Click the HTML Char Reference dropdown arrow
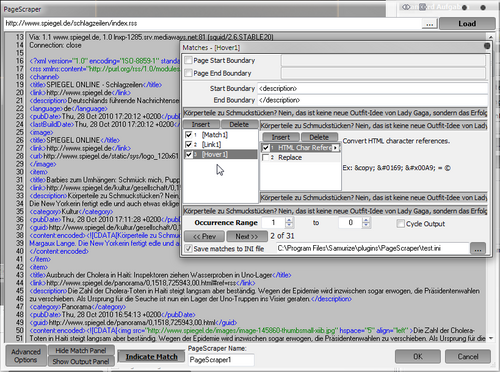Screen dimensions: 500x372 click(335, 148)
